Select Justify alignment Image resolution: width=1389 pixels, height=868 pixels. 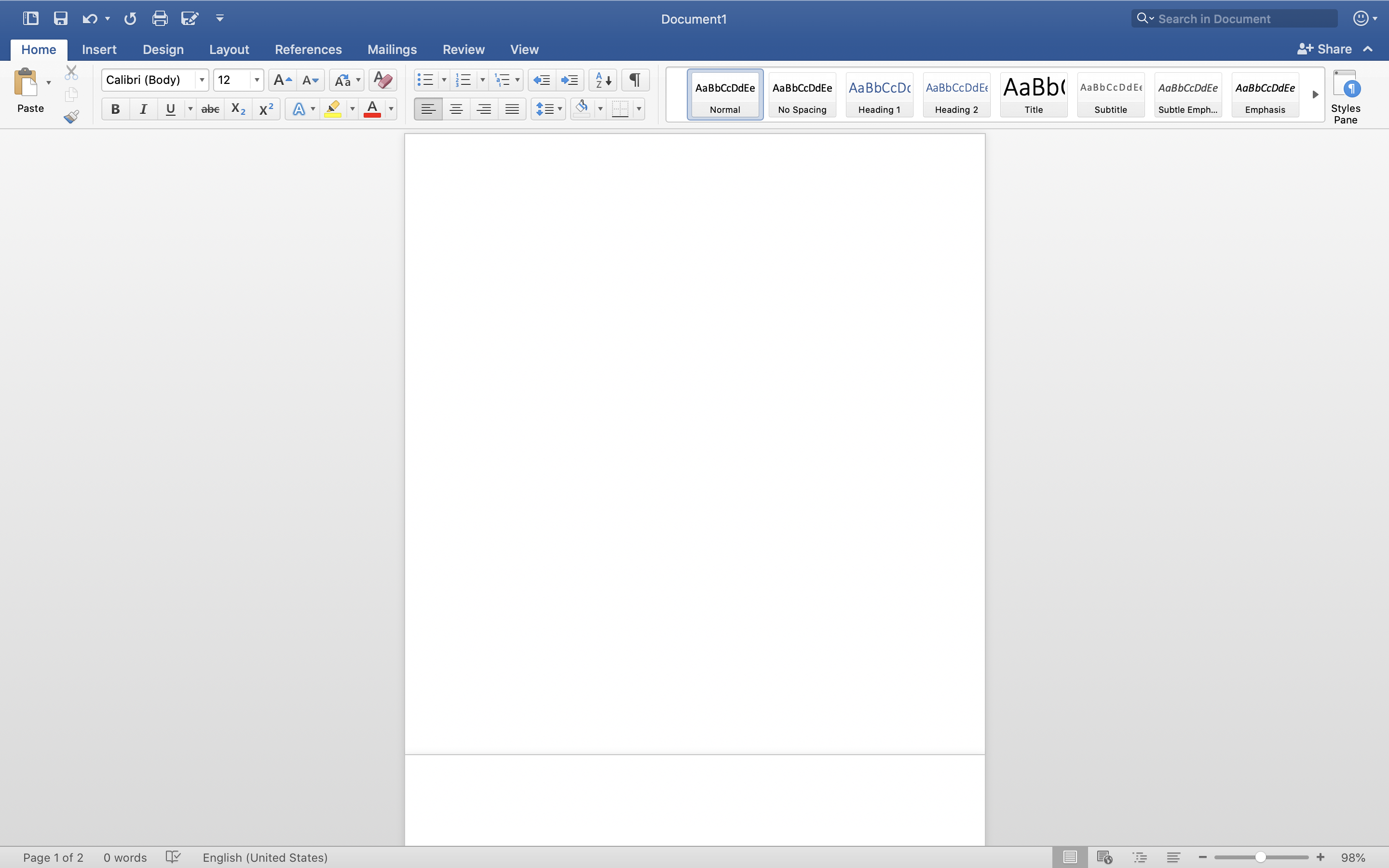click(512, 108)
